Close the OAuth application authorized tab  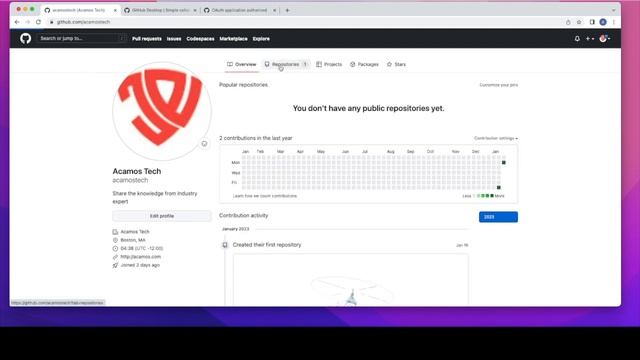point(274,10)
